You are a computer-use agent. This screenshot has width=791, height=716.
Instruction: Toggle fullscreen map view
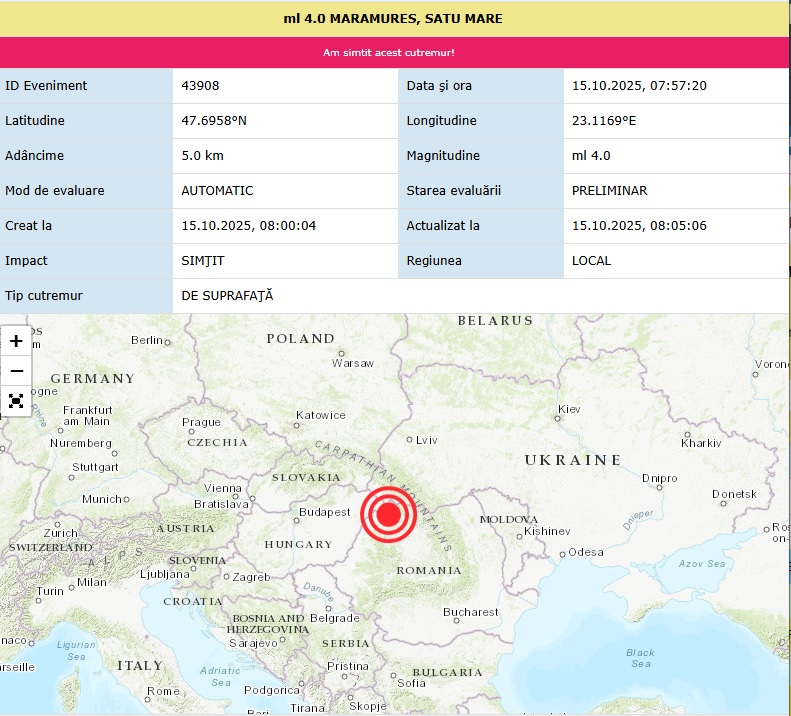coord(16,401)
